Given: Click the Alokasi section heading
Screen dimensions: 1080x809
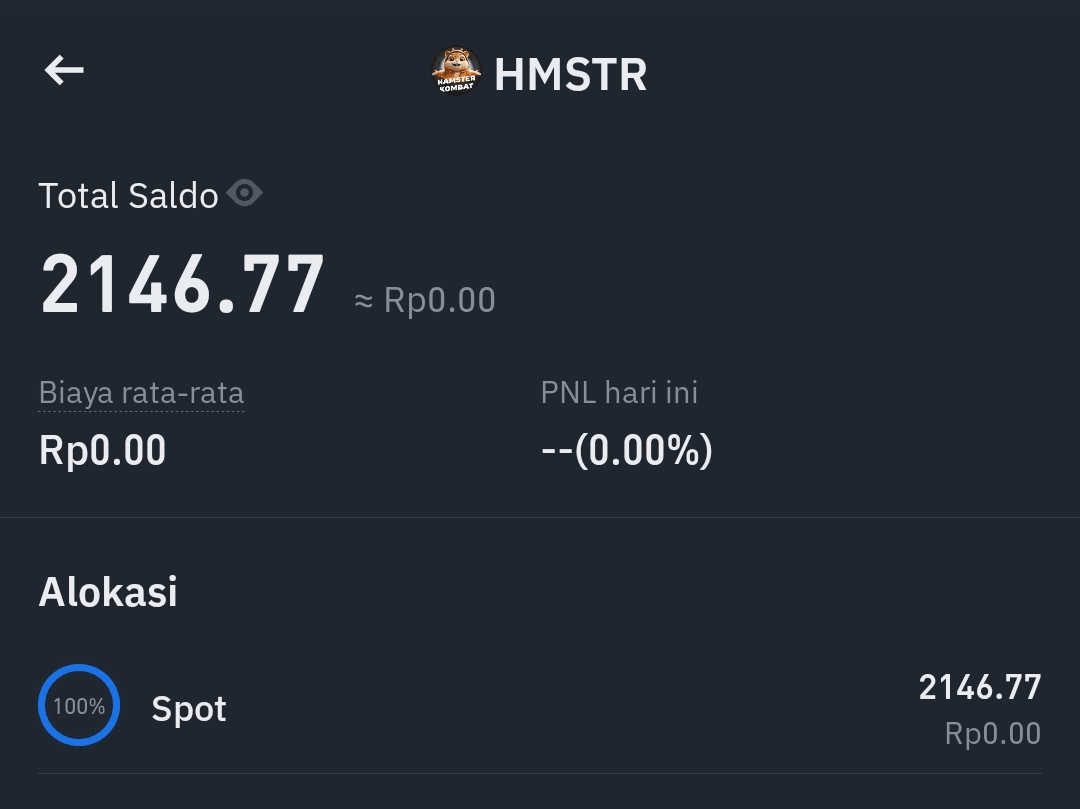Looking at the screenshot, I should pos(108,591).
